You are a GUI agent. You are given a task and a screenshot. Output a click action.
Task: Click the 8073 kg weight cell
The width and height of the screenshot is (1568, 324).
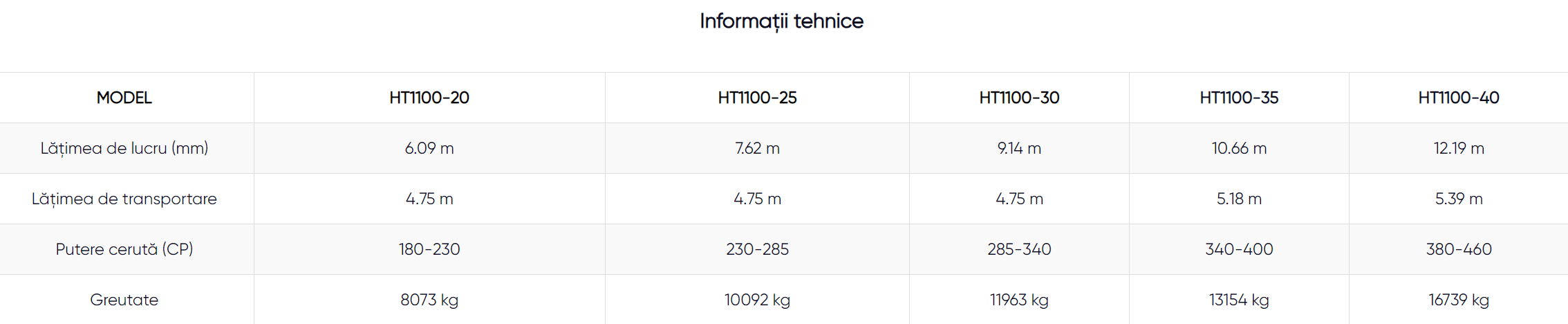pos(429,300)
